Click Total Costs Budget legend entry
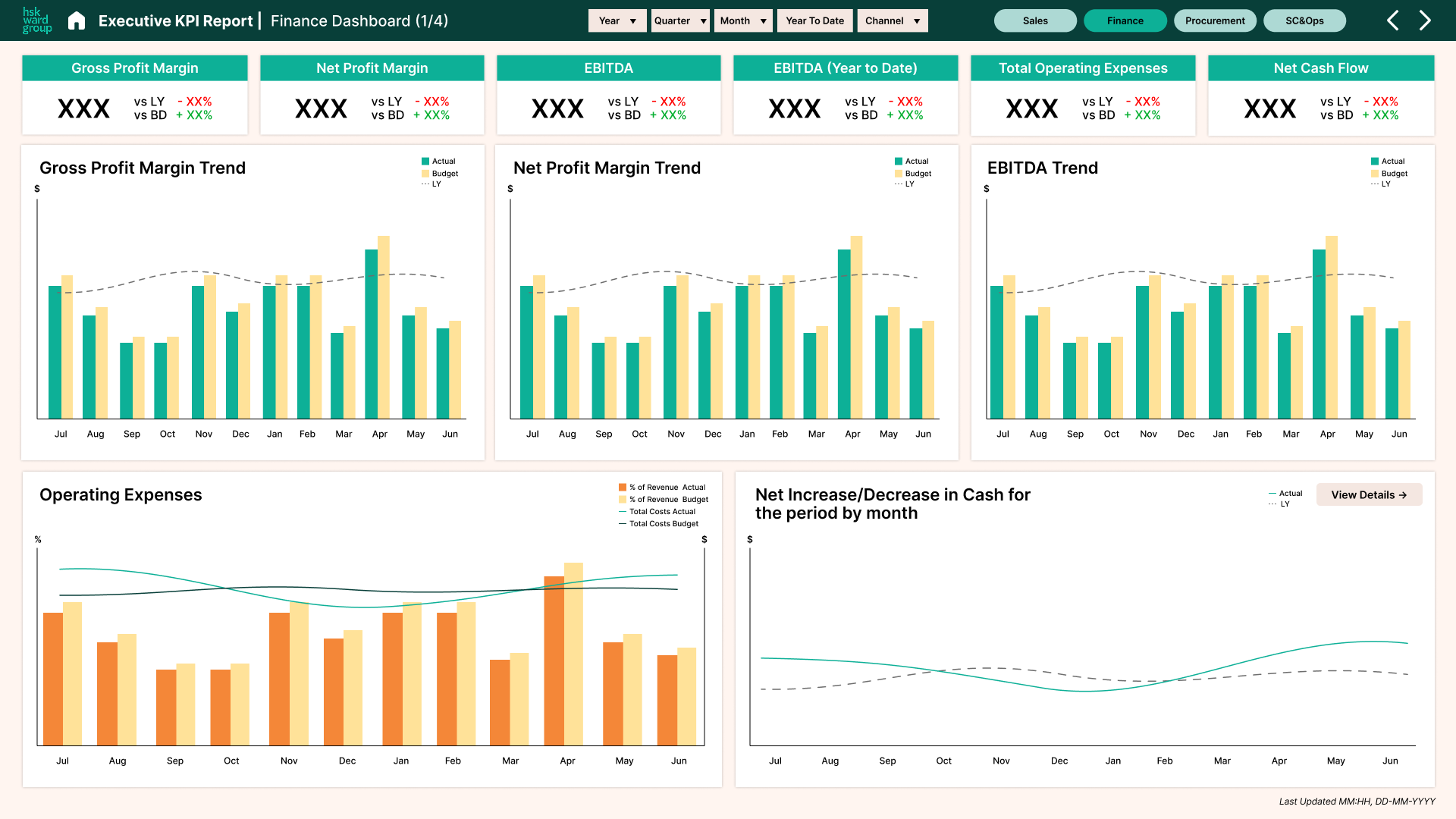The width and height of the screenshot is (1456, 819). point(659,524)
